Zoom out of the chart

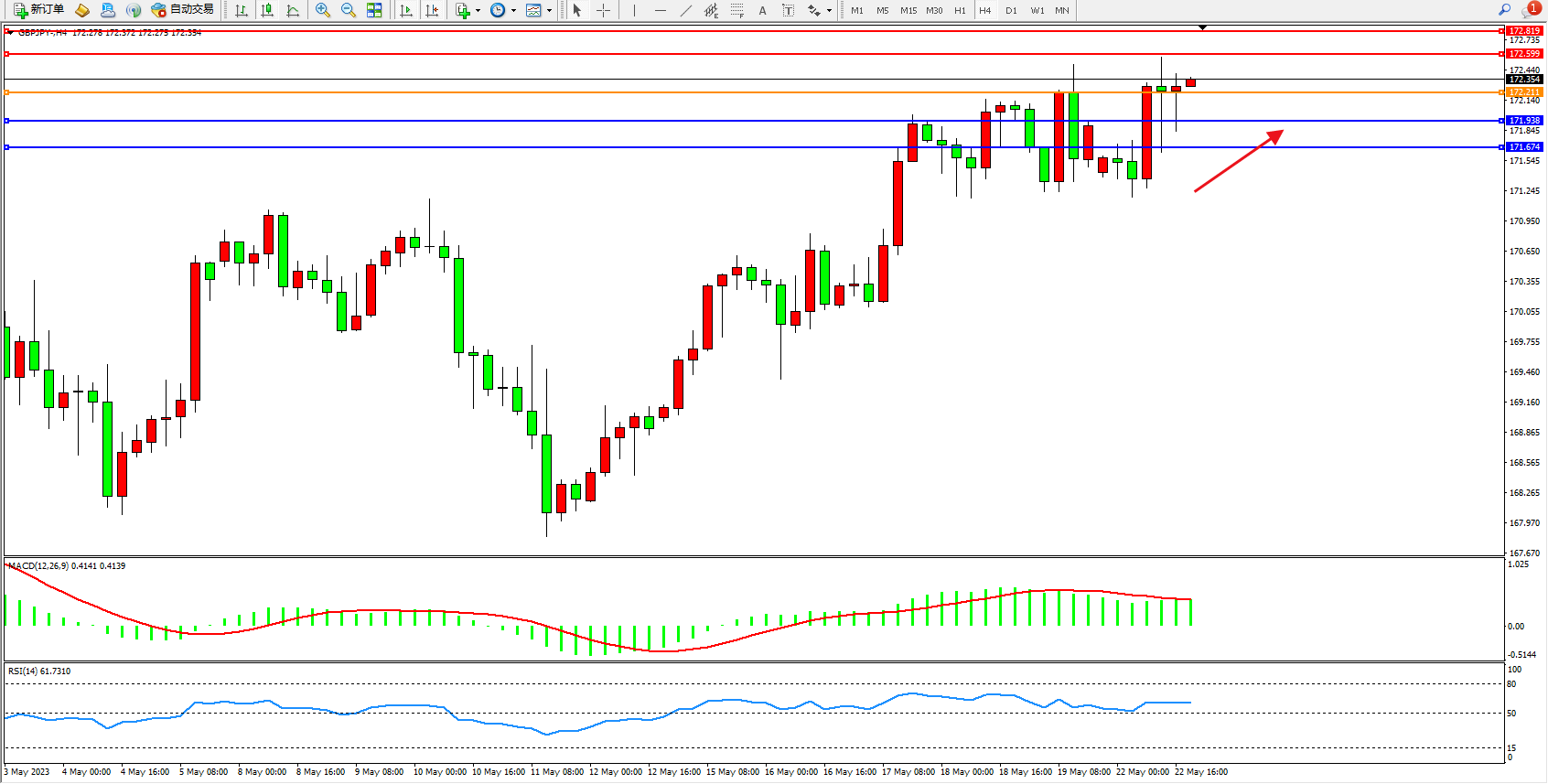(x=349, y=10)
